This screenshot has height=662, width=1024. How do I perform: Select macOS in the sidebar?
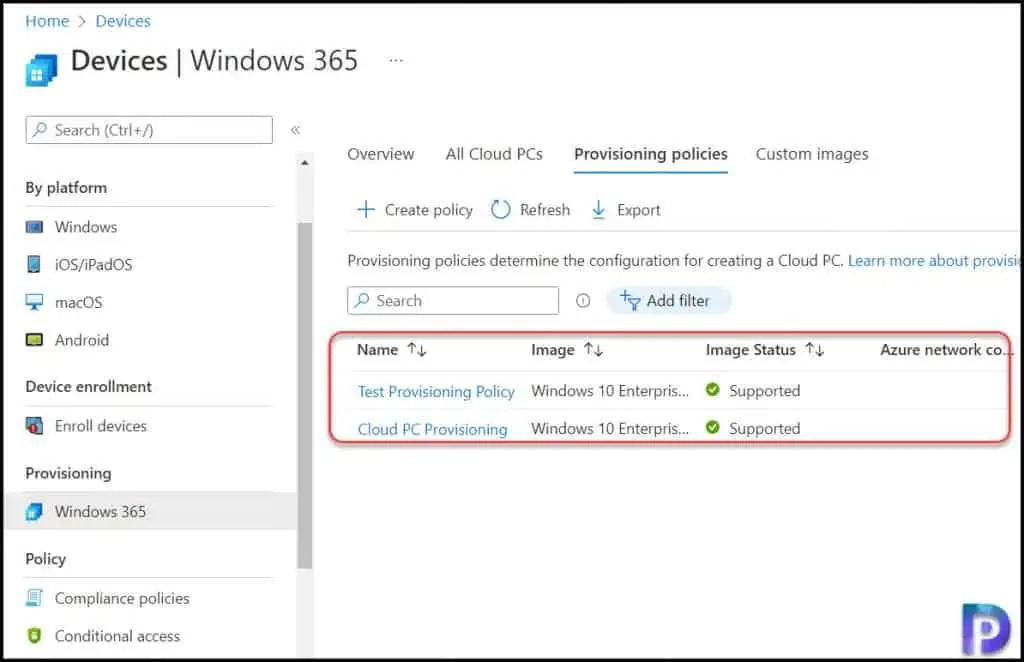pyautogui.click(x=78, y=302)
